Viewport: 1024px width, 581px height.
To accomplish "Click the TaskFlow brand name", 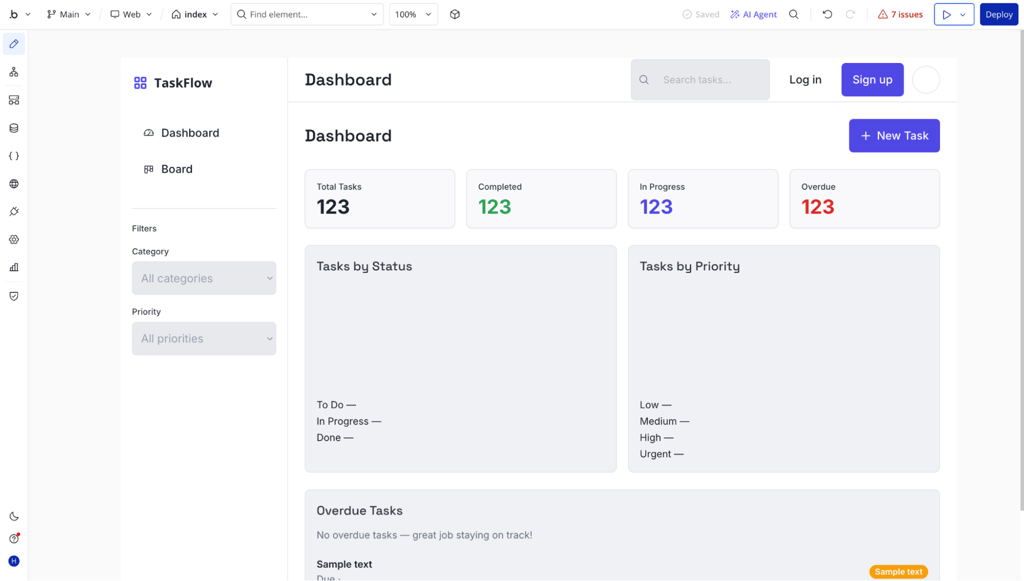I will click(184, 83).
